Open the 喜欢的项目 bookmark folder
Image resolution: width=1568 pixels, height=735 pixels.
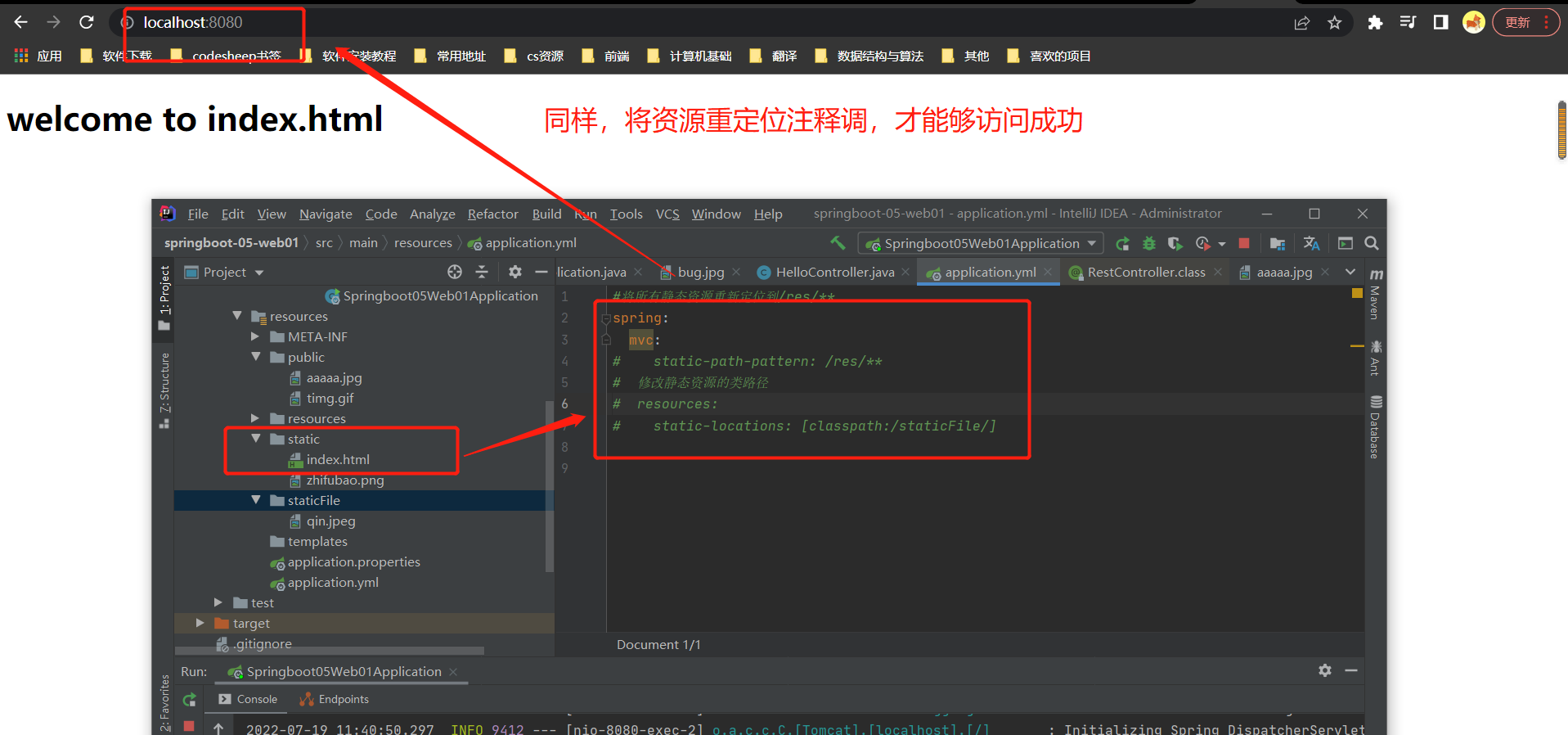pos(1049,56)
